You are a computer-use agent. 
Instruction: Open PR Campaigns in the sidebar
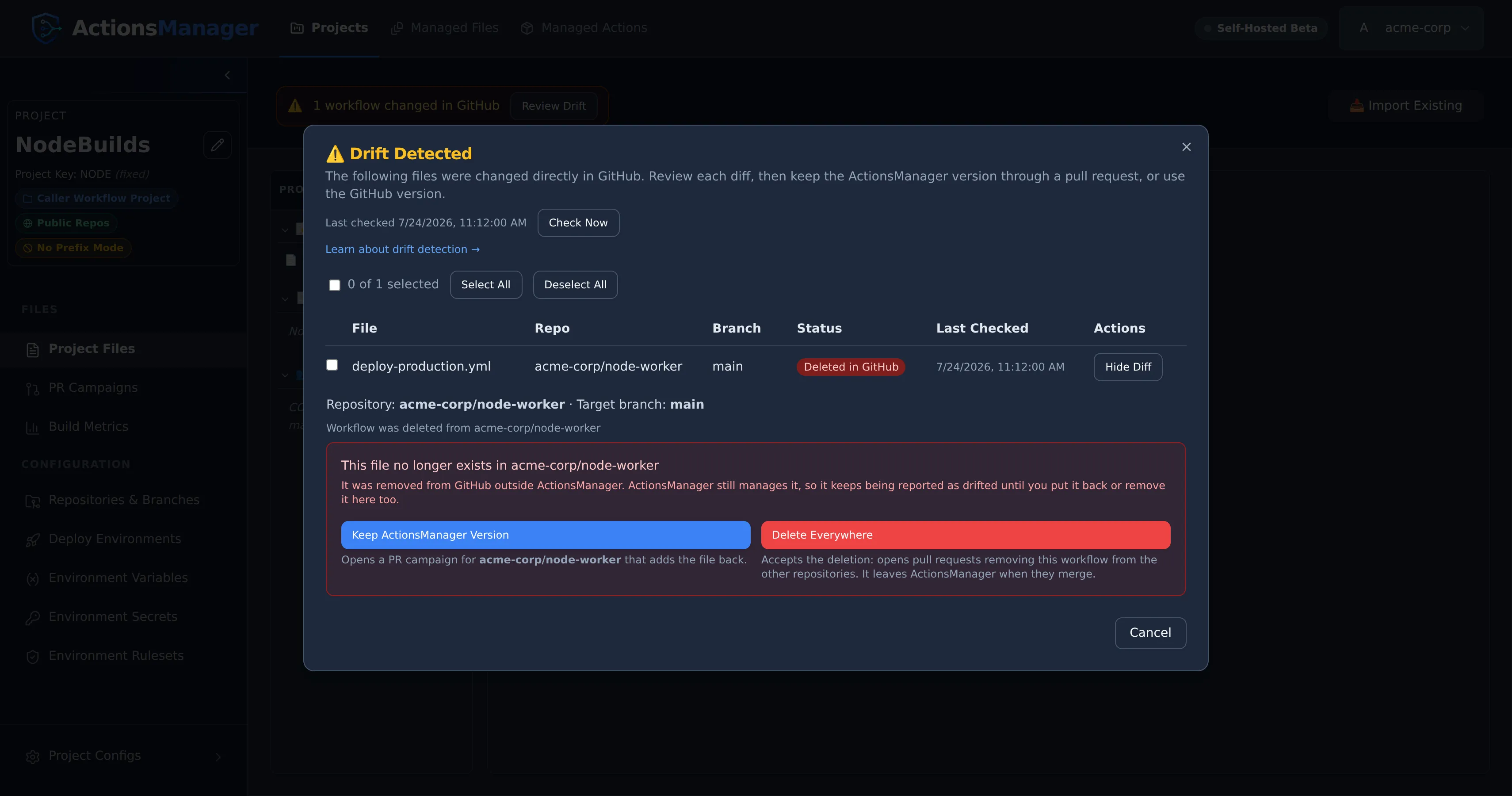pyautogui.click(x=123, y=388)
